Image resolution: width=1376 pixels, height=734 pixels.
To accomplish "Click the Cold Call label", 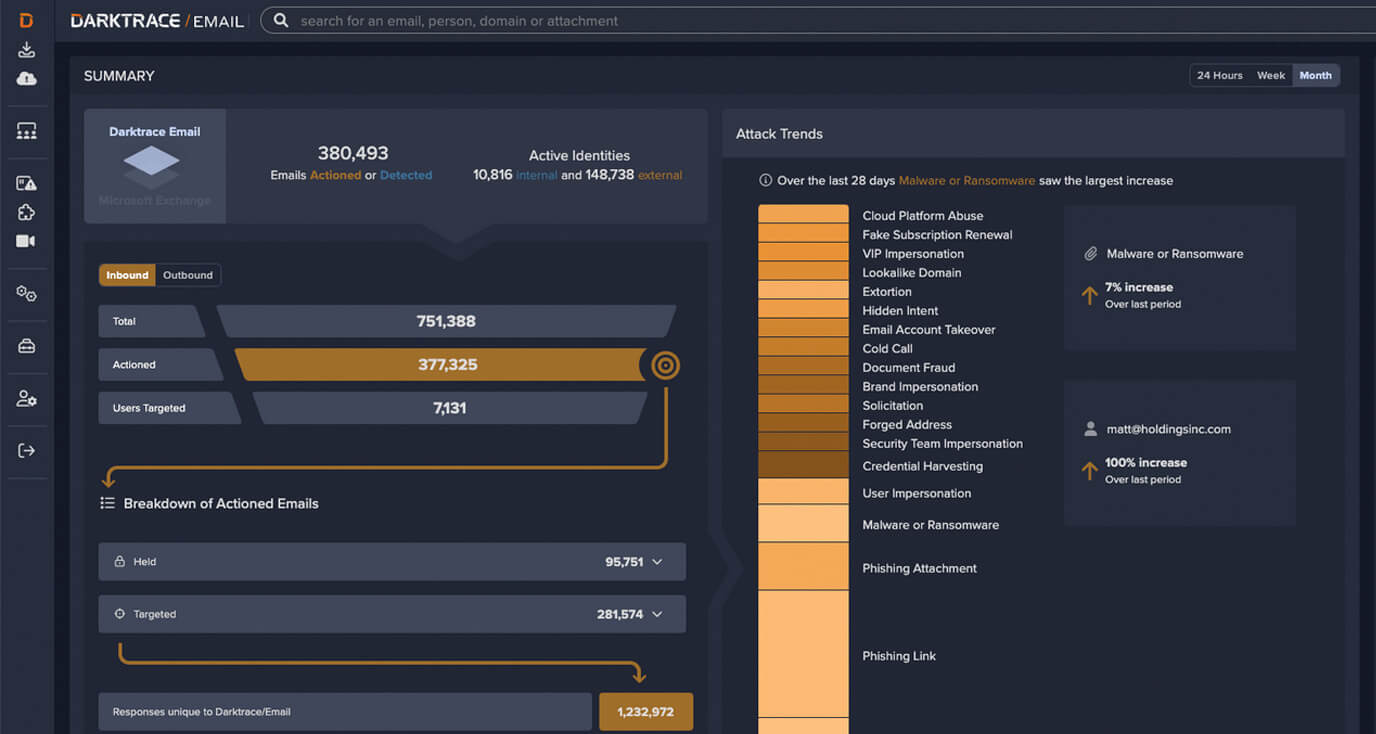I will 887,349.
